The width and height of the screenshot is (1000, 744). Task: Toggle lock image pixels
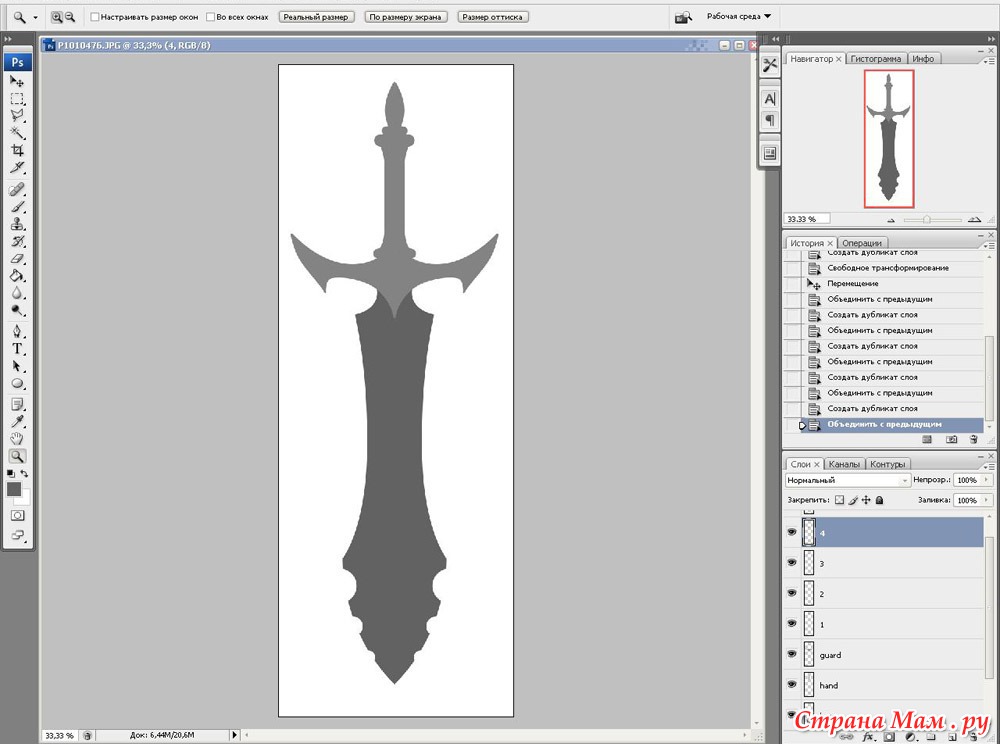point(853,500)
